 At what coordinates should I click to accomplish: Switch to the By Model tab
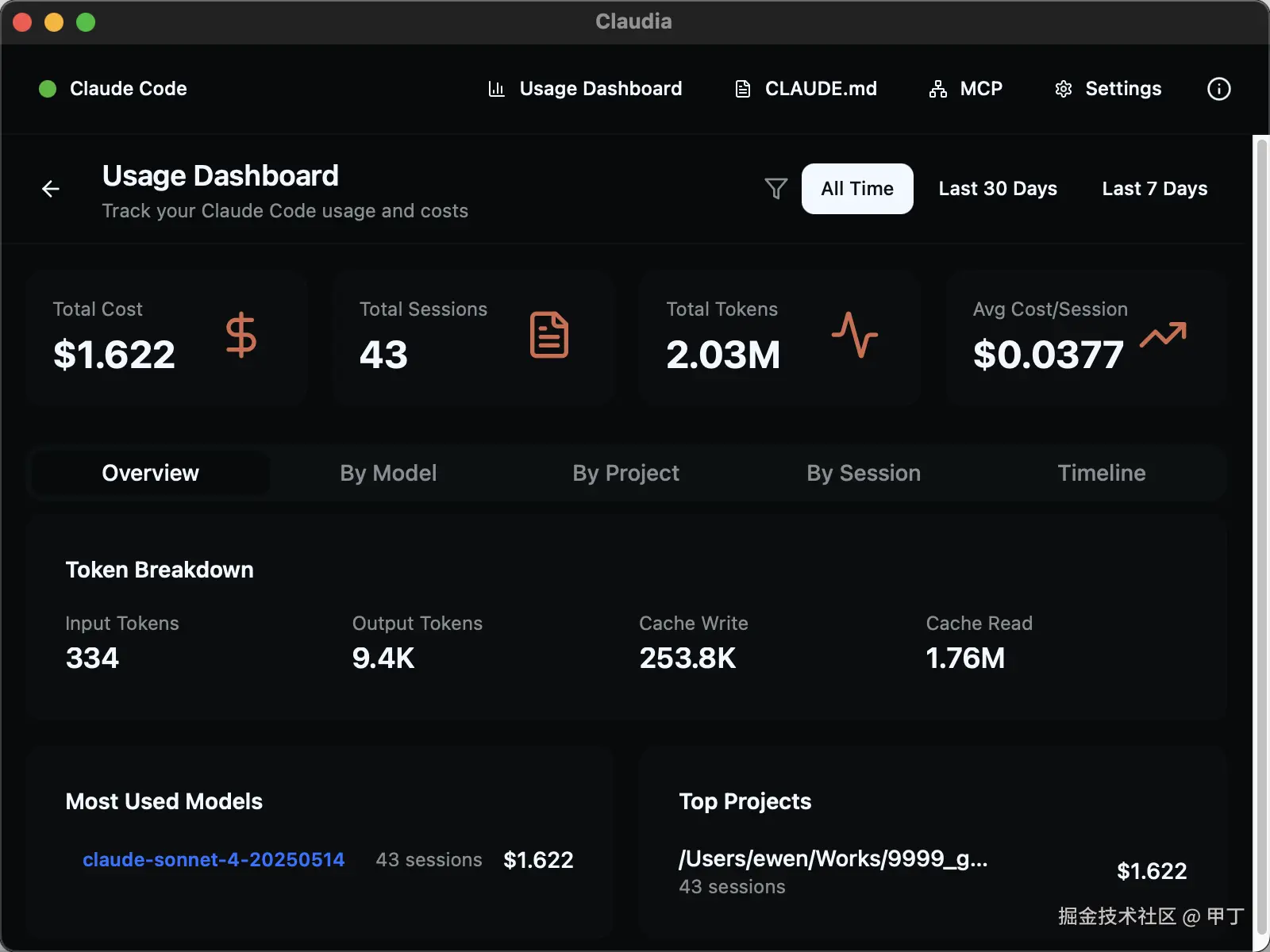click(x=389, y=473)
